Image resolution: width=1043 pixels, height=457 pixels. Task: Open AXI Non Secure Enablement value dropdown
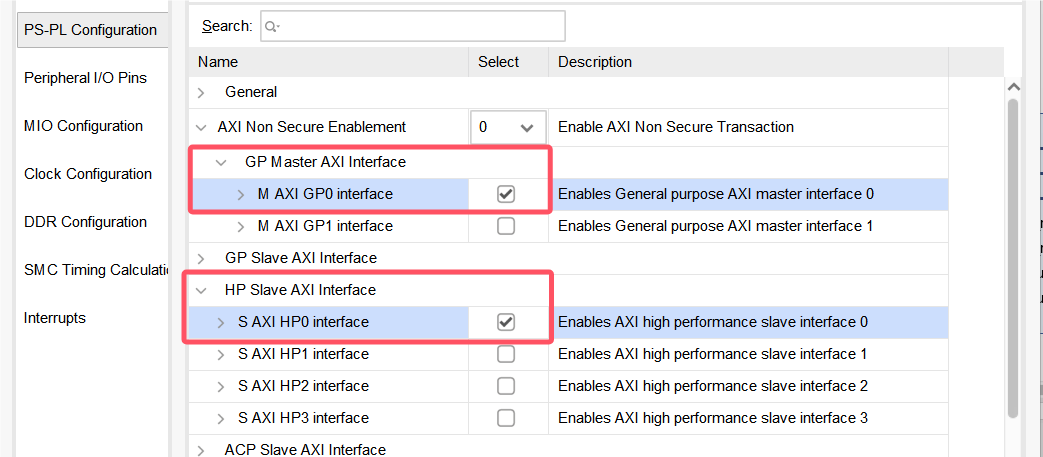coord(508,127)
